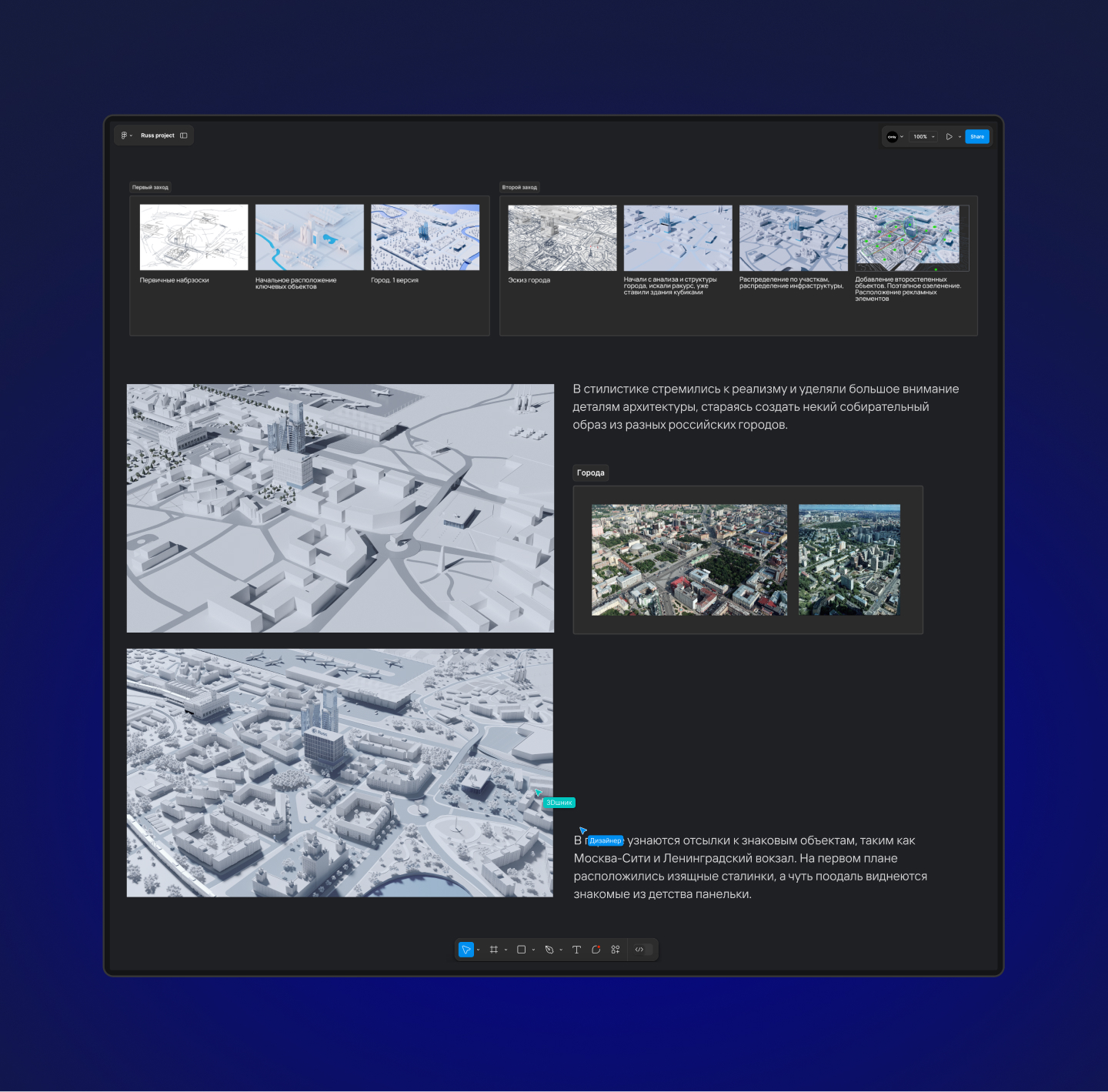Select the narrow aerial city photo on right
The height and width of the screenshot is (1092, 1108).
tap(849, 559)
